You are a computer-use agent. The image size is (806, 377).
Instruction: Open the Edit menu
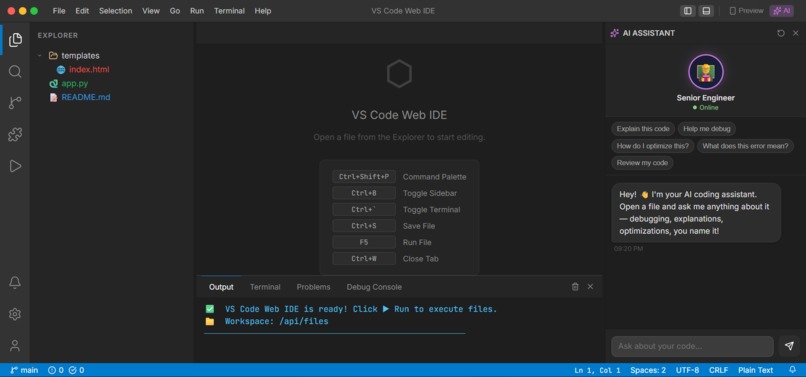pyautogui.click(x=82, y=11)
